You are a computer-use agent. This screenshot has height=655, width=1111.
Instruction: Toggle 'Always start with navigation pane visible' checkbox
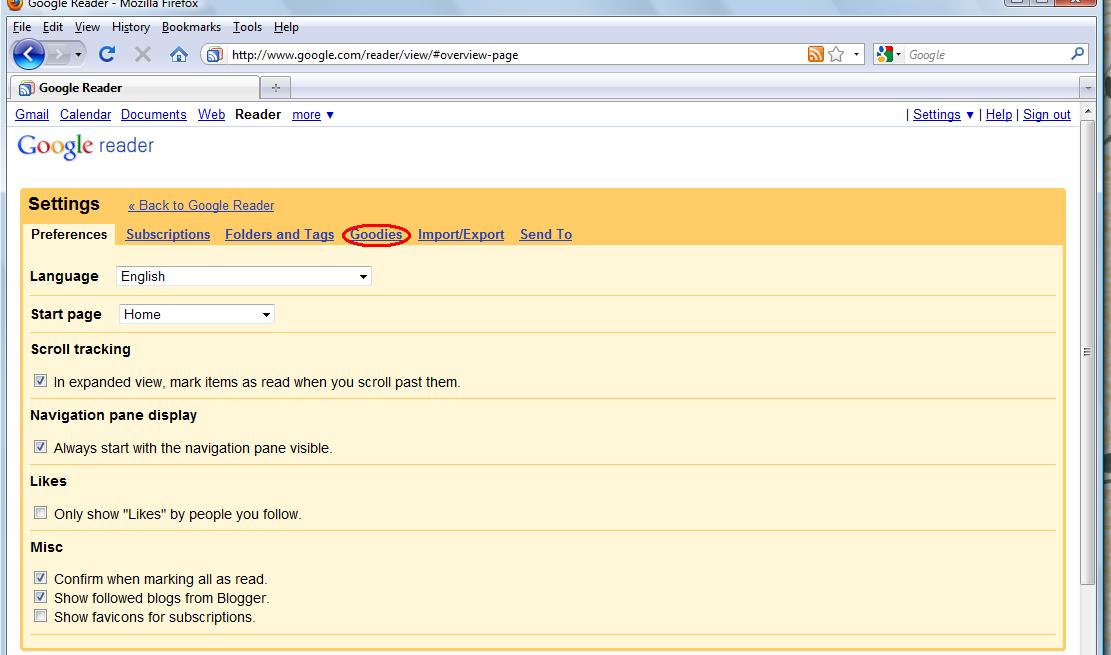40,447
